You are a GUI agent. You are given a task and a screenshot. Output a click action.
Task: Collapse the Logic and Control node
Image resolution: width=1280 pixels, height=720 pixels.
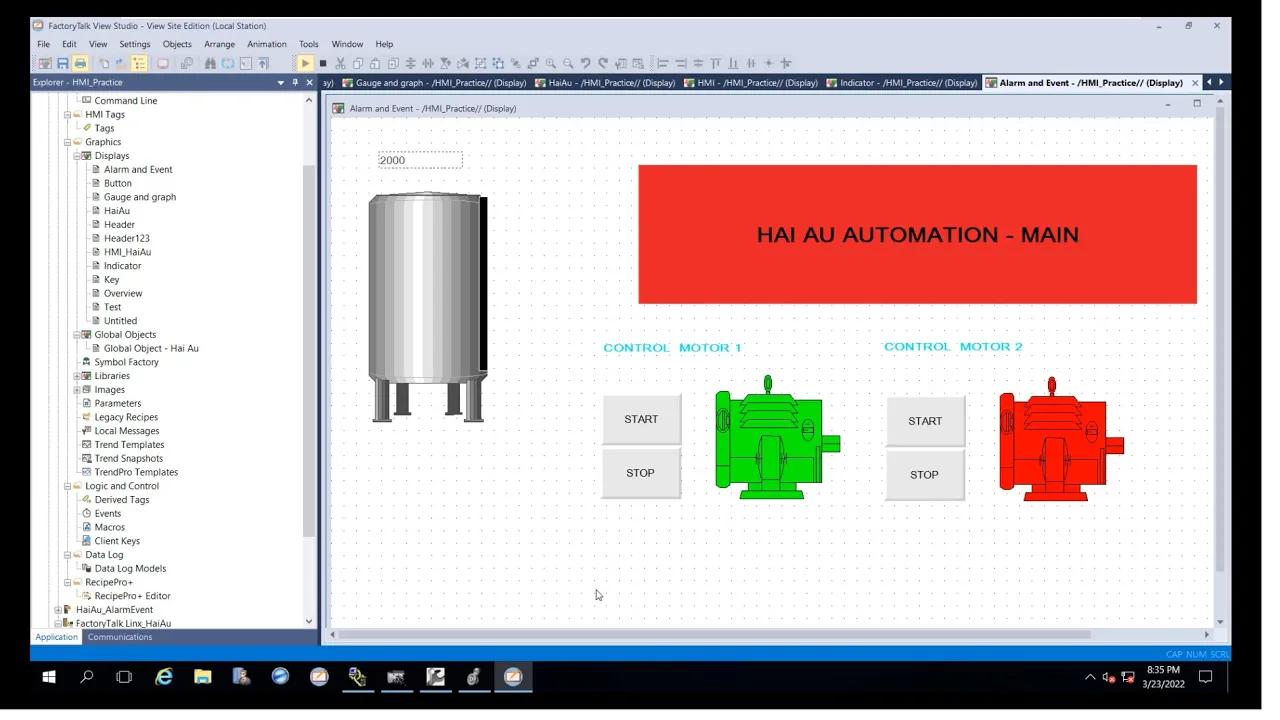point(67,486)
